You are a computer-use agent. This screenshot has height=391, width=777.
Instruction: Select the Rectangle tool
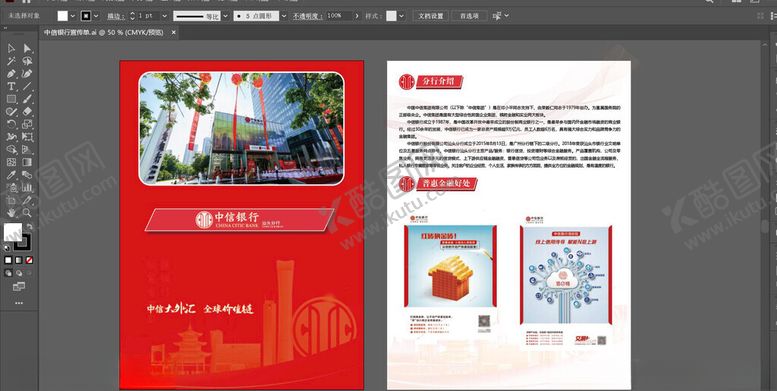click(11, 99)
